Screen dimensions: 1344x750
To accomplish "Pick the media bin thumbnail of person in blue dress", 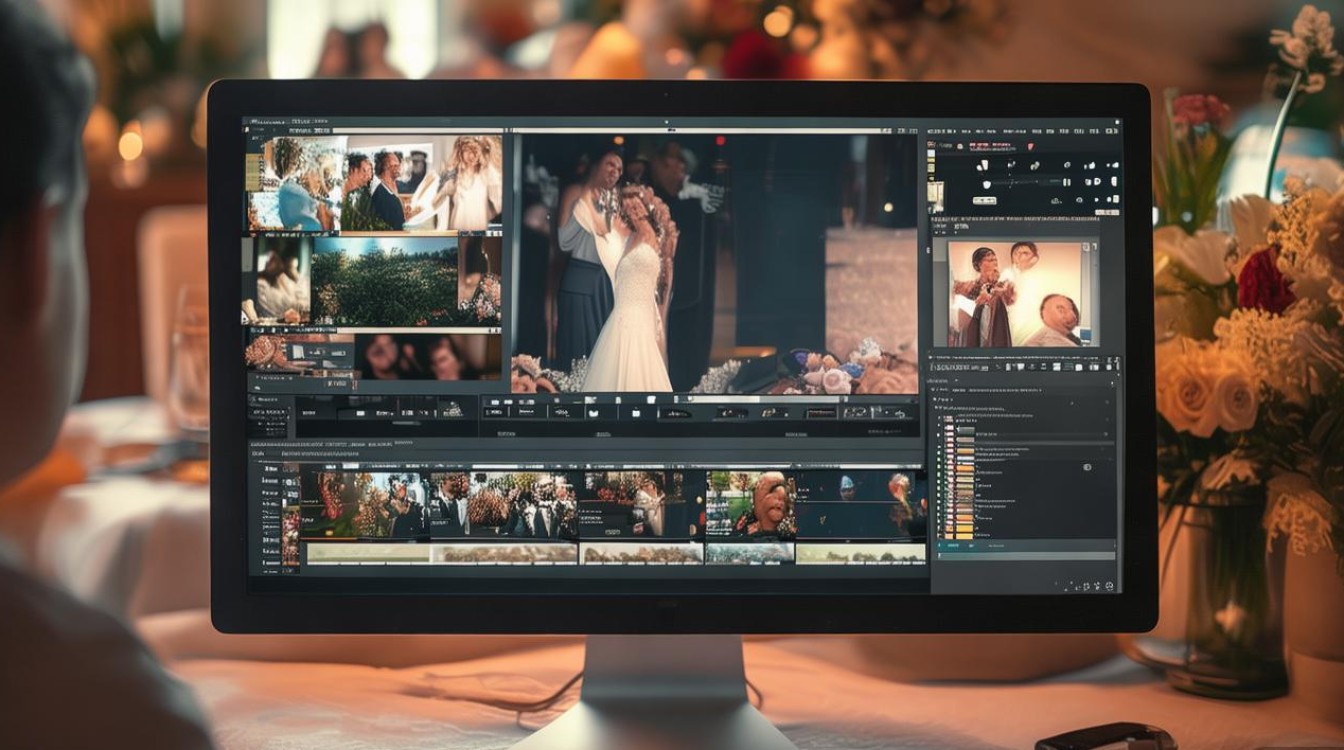I will pyautogui.click(x=295, y=184).
